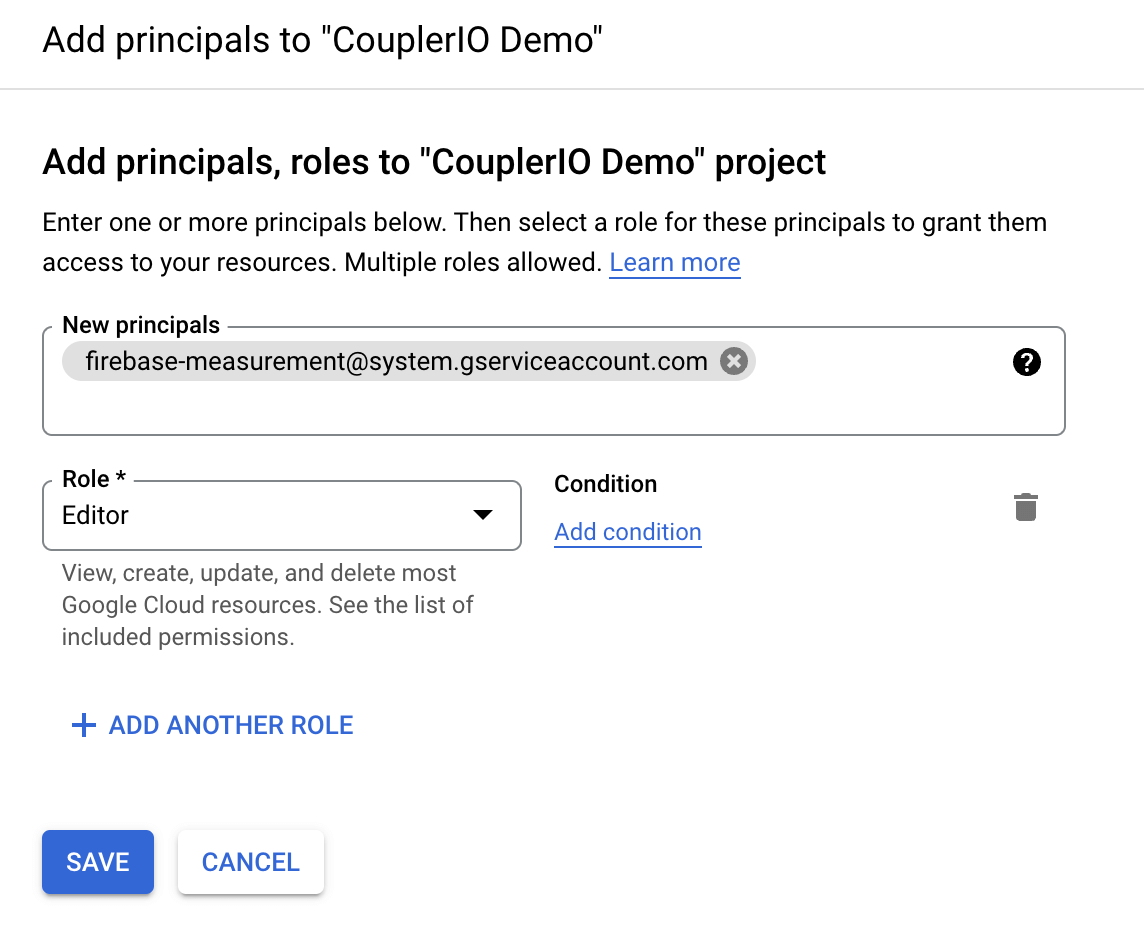This screenshot has width=1144, height=936.
Task: Click the "Add principals, roles" section heading
Action: tap(434, 161)
